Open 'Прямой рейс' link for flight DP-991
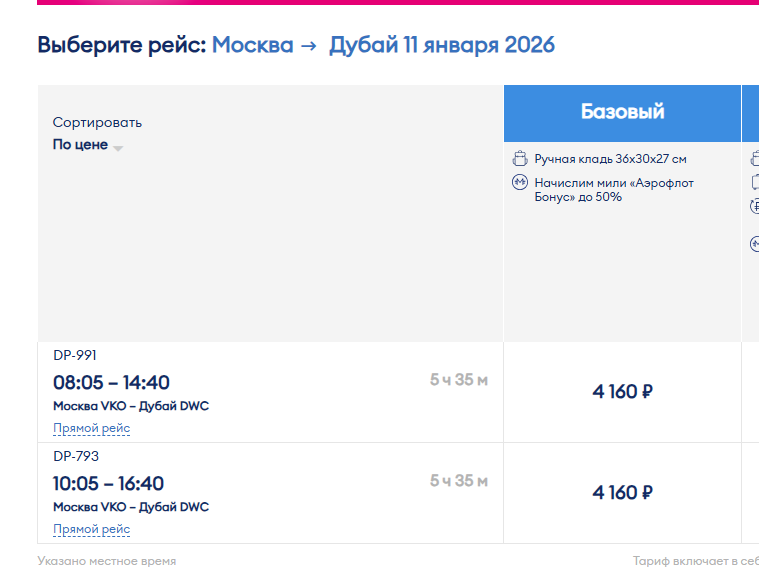Image resolution: width=759 pixels, height=567 pixels. tap(91, 428)
